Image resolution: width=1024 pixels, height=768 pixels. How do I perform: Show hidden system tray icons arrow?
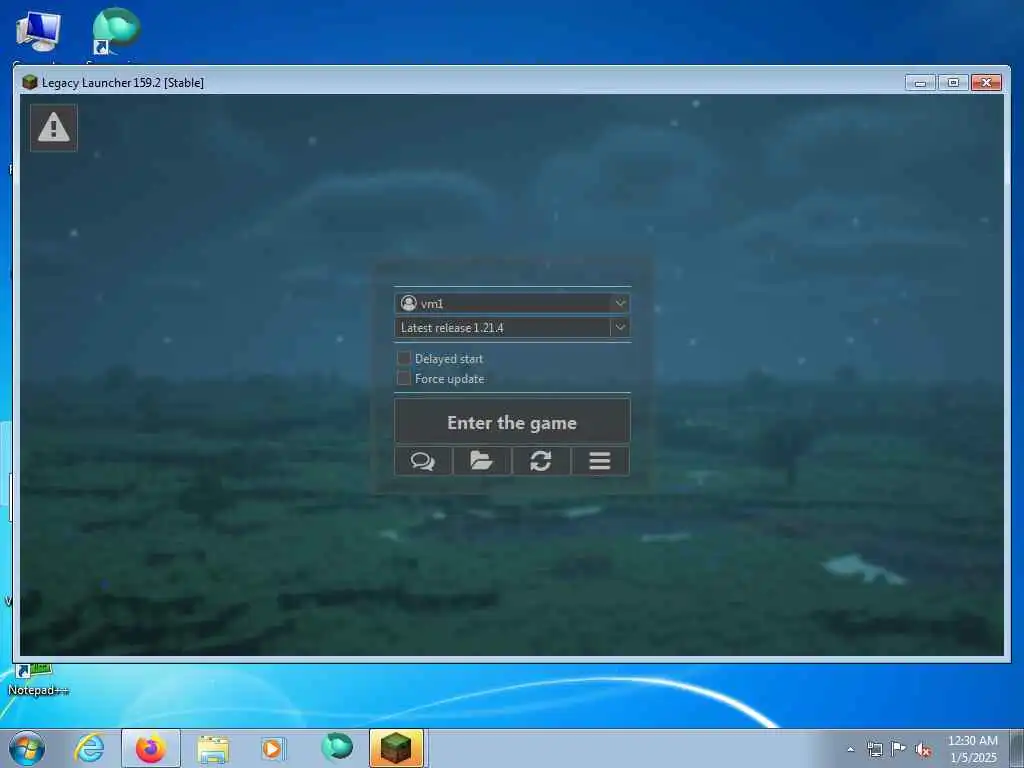click(850, 749)
